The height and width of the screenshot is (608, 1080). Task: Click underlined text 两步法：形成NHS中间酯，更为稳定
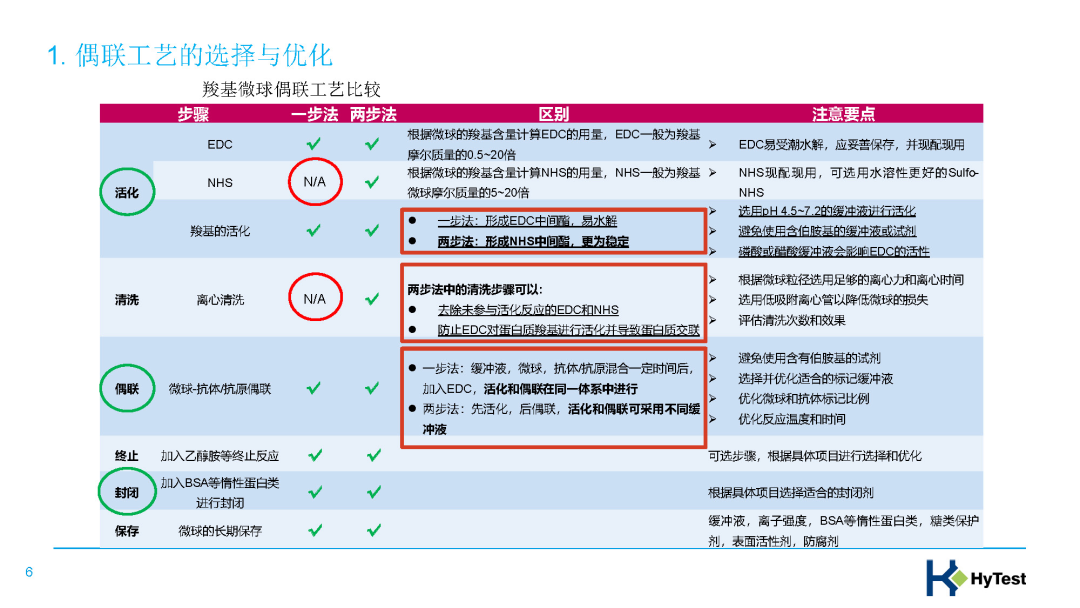533,241
